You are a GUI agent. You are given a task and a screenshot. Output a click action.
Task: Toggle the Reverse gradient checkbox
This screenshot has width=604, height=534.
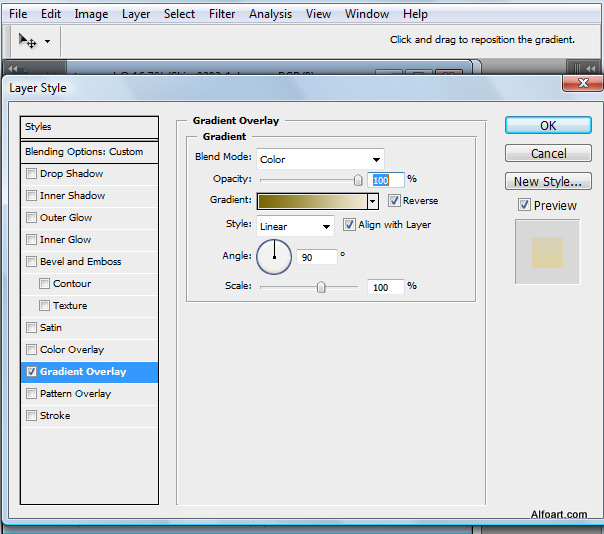(394, 201)
